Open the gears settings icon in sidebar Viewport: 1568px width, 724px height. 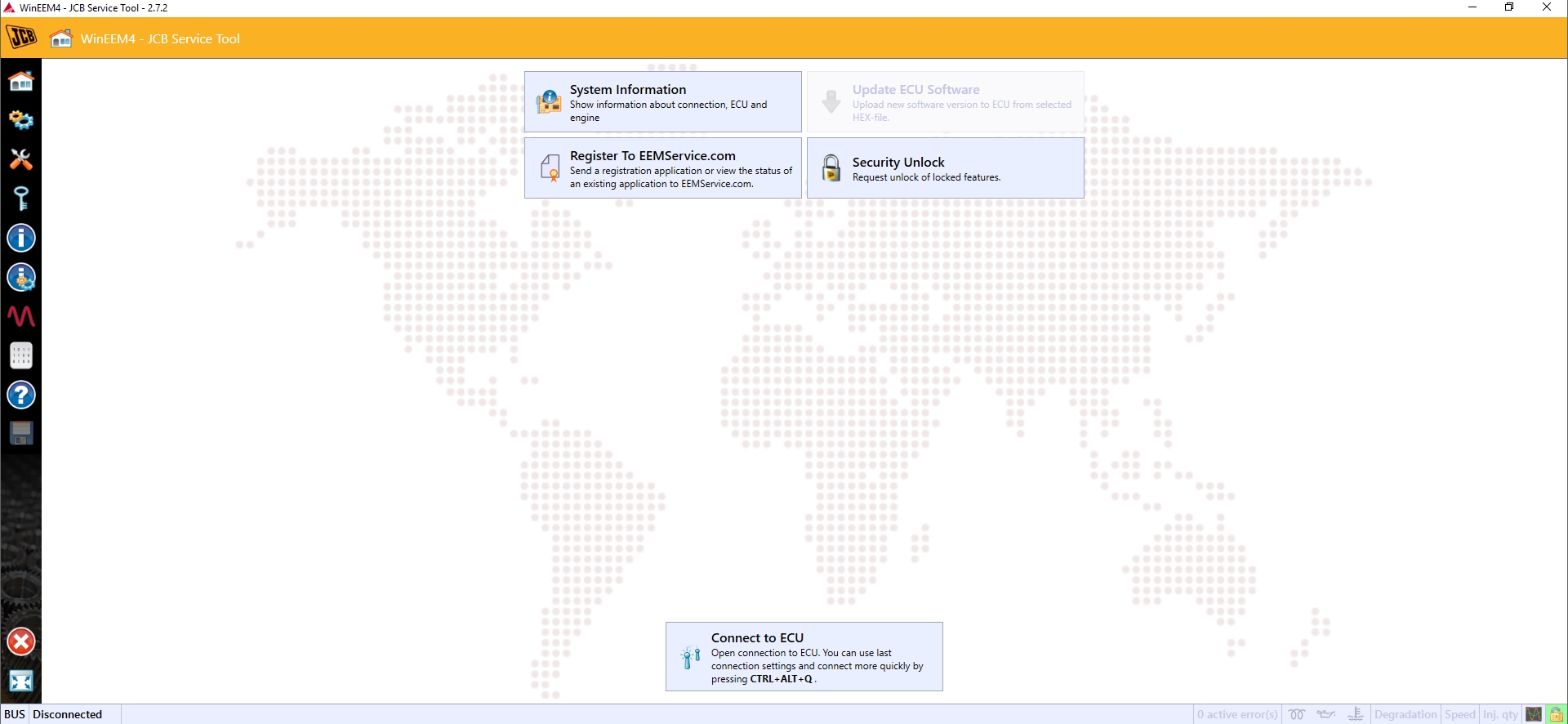click(x=21, y=121)
